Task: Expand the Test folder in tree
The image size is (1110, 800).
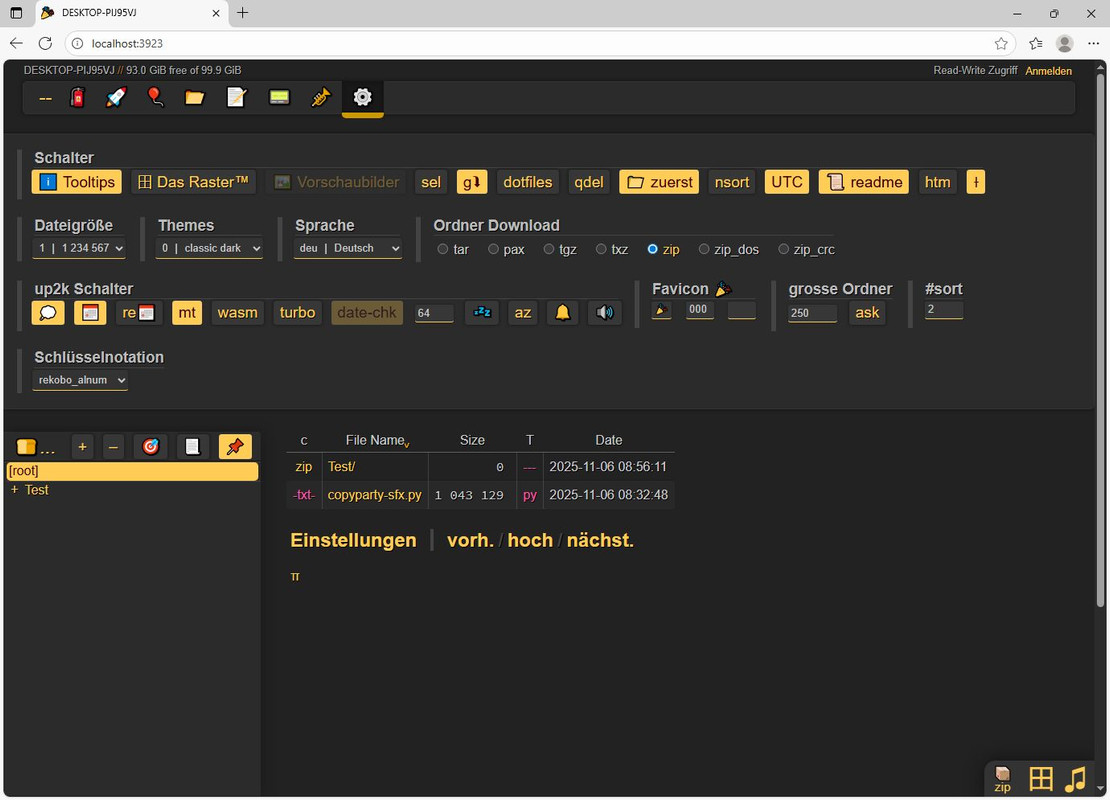Action: 14,490
